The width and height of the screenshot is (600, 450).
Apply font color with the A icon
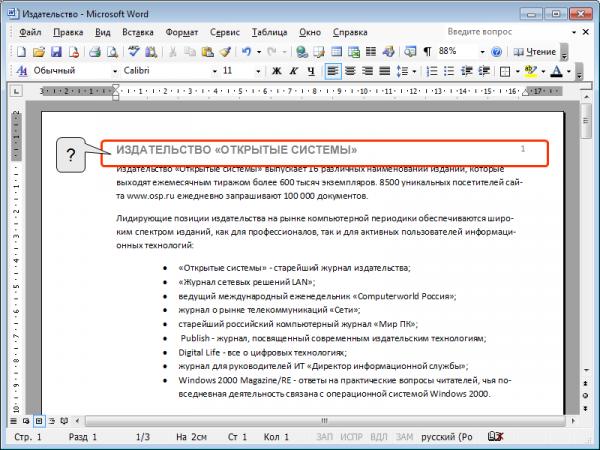click(x=557, y=71)
